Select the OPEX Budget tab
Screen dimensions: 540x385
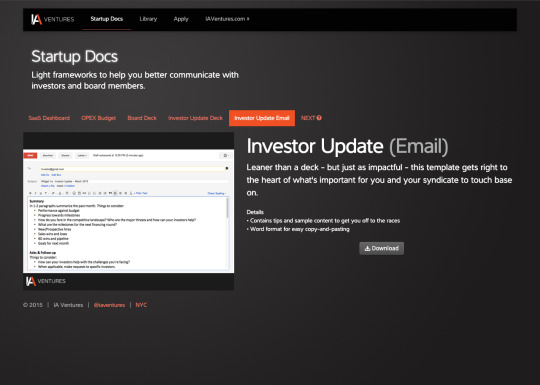98,118
